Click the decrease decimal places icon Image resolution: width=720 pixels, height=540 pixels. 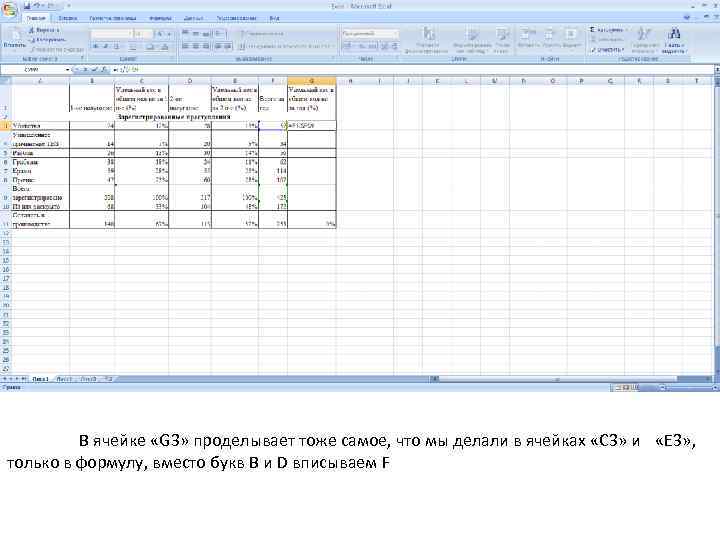pos(394,46)
